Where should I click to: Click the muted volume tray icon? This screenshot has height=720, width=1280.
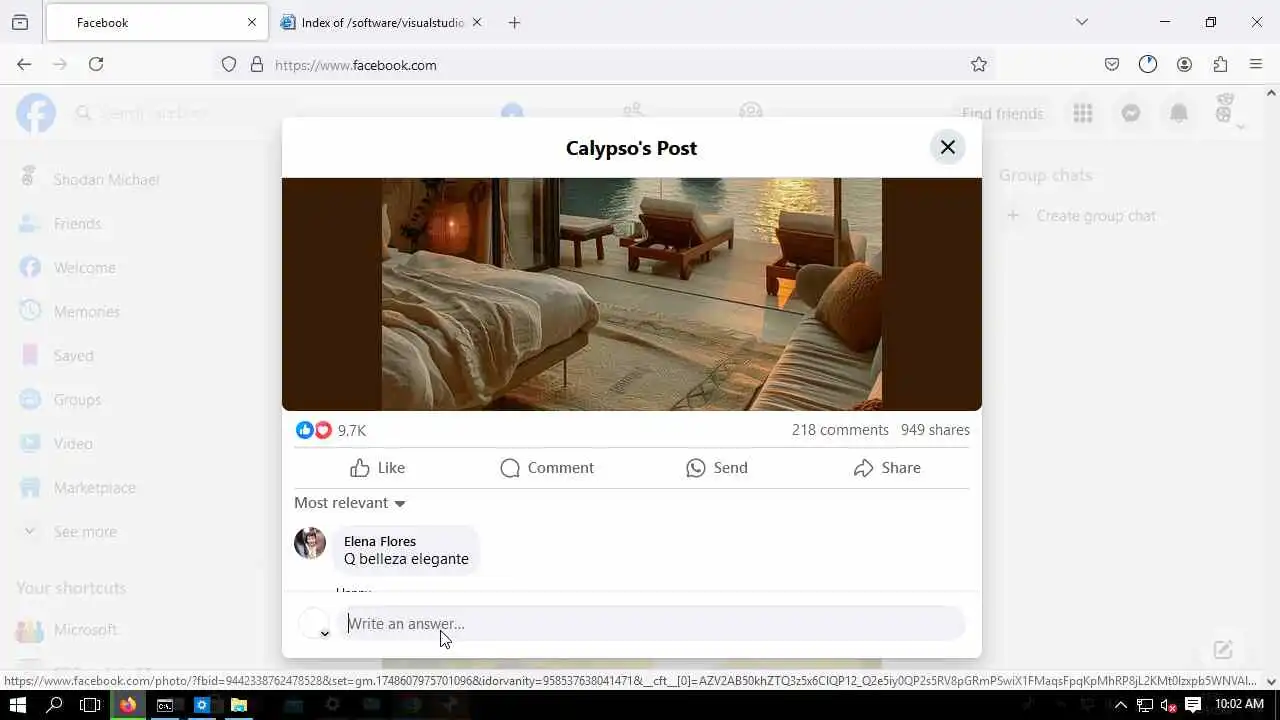pyautogui.click(x=1168, y=705)
